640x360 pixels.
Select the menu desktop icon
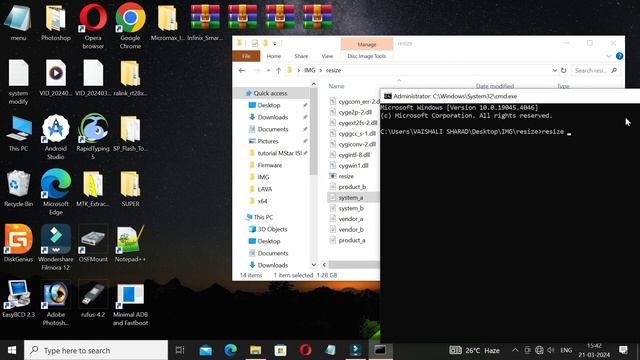18,22
